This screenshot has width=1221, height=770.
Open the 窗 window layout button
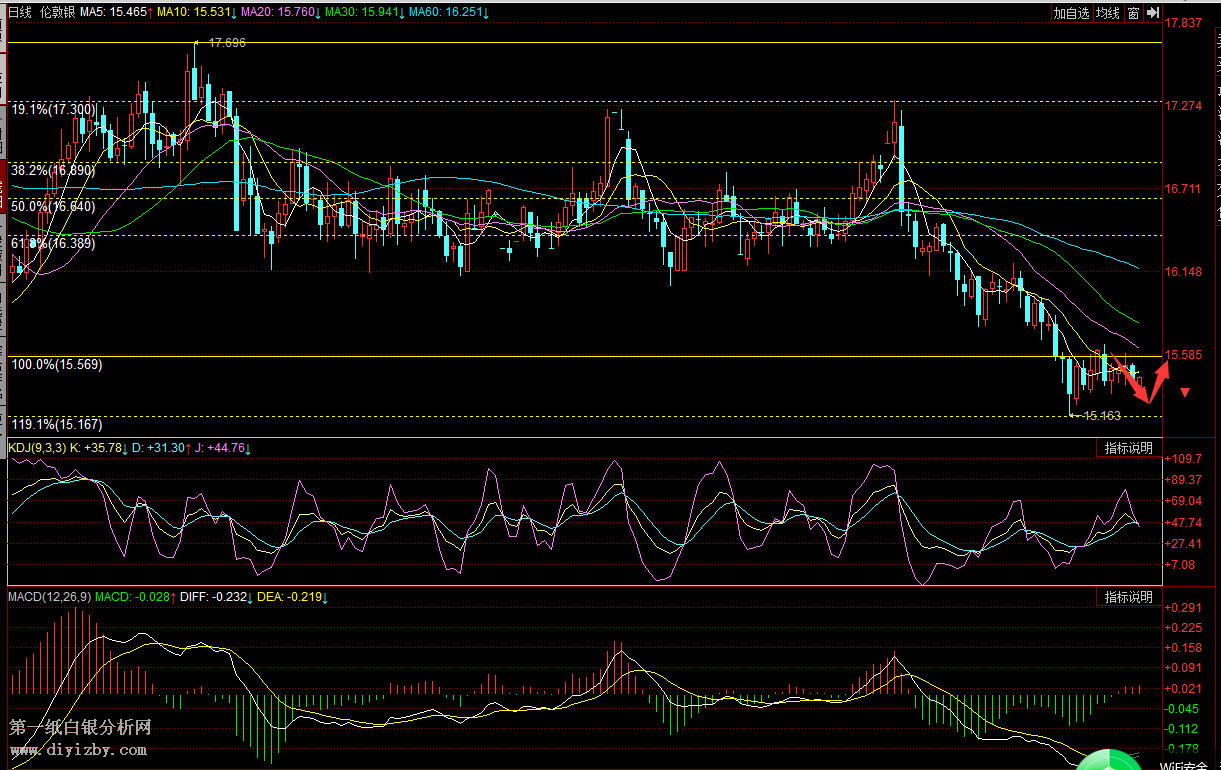click(x=1133, y=13)
